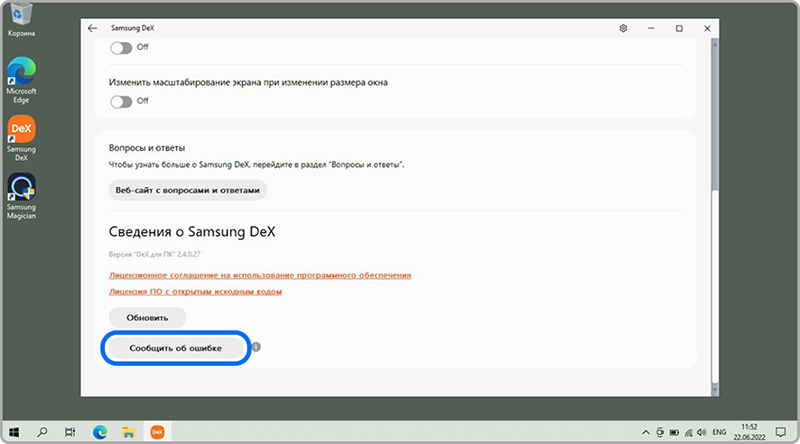Open Task View in the taskbar
The width and height of the screenshot is (800, 444).
(70, 432)
